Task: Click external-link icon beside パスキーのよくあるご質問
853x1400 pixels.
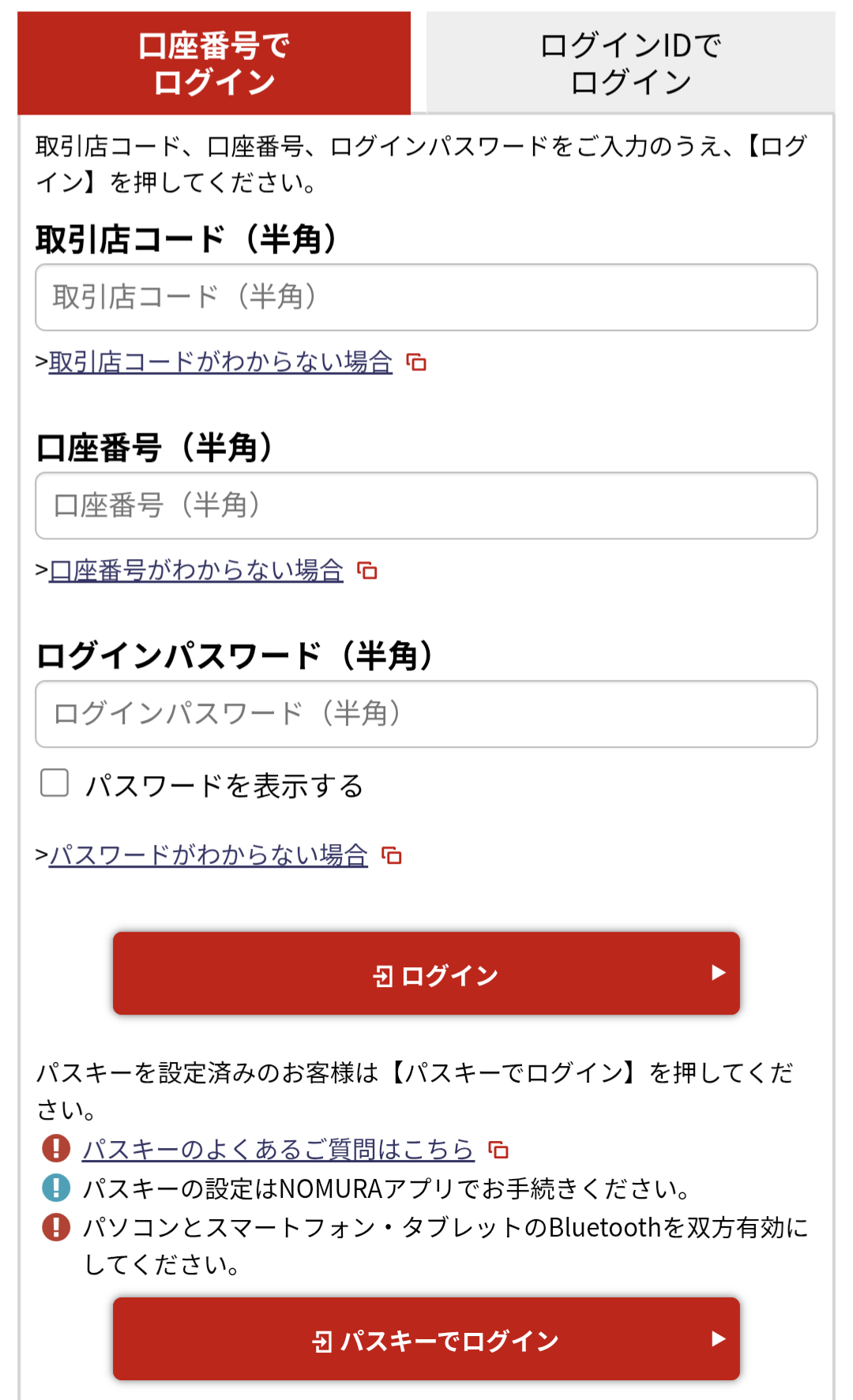Action: click(x=498, y=1150)
